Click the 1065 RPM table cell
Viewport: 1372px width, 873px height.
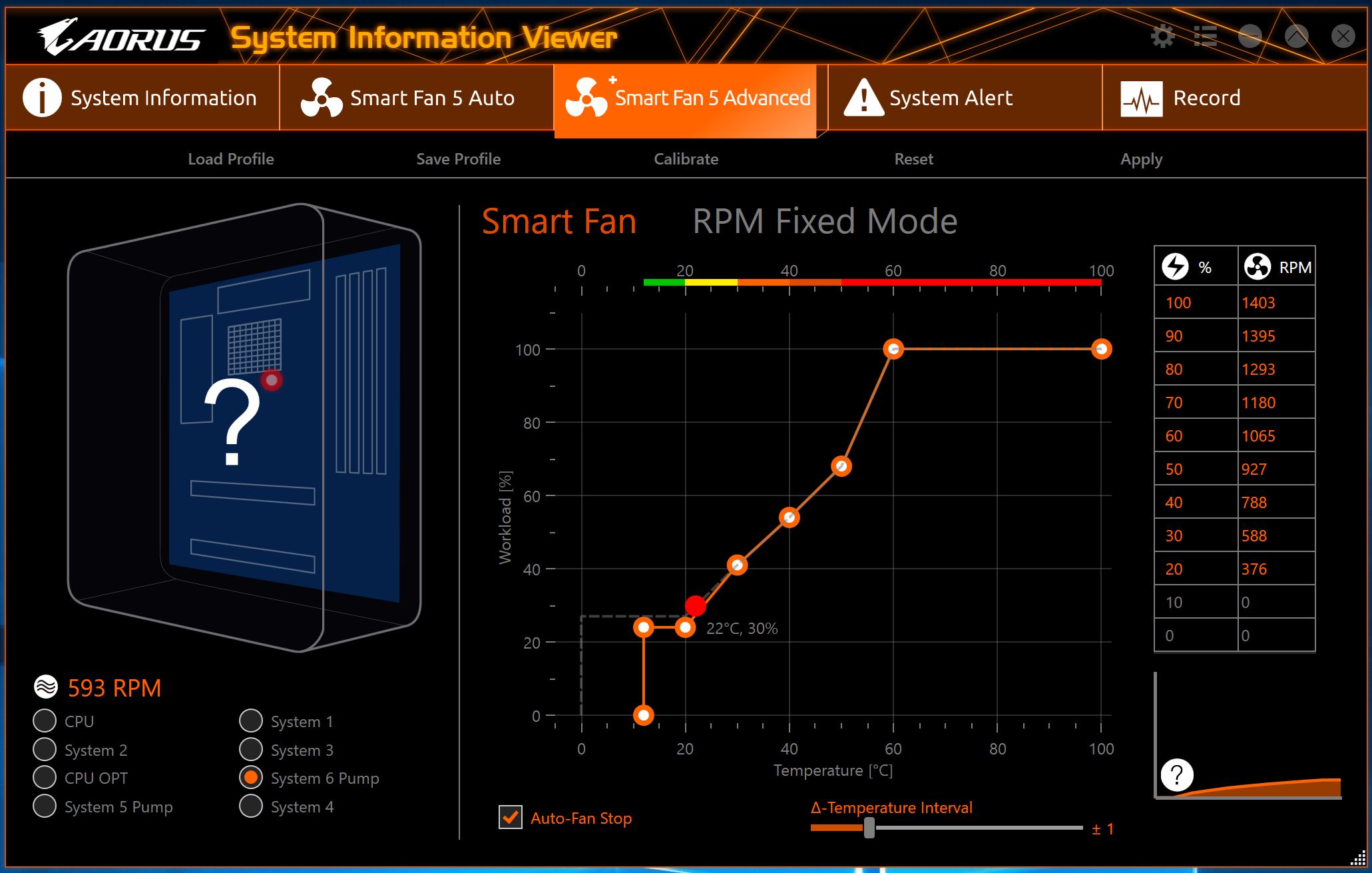[1276, 436]
